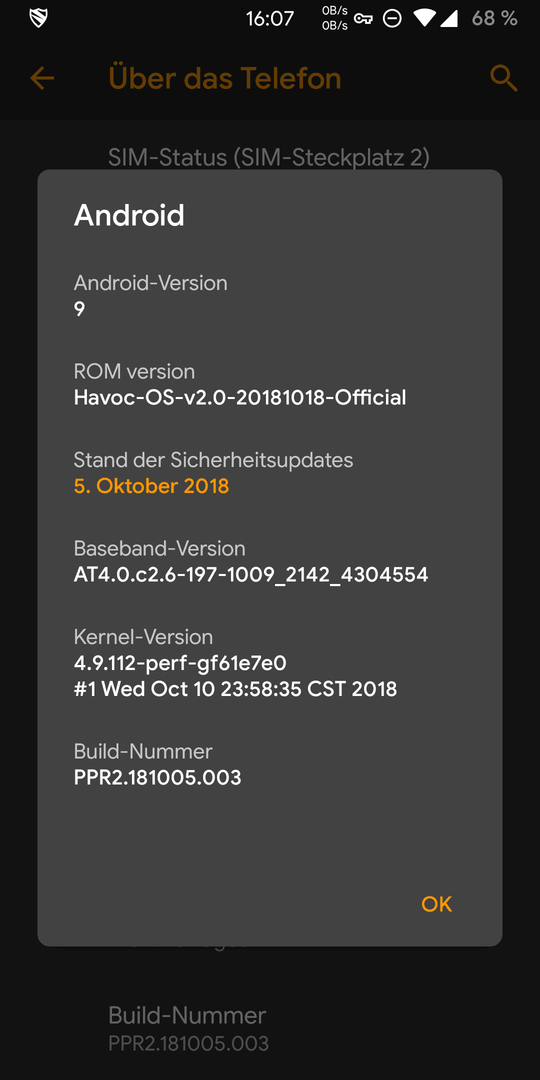Tap the OK button in the dialog
The height and width of the screenshot is (1080, 540).
click(437, 904)
